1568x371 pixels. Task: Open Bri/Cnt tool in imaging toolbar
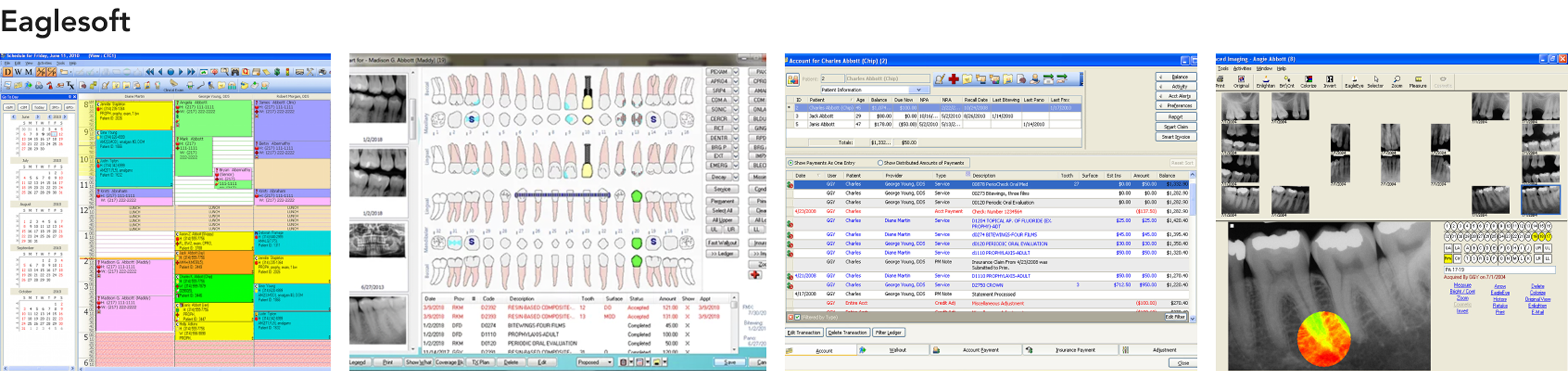click(x=1287, y=82)
